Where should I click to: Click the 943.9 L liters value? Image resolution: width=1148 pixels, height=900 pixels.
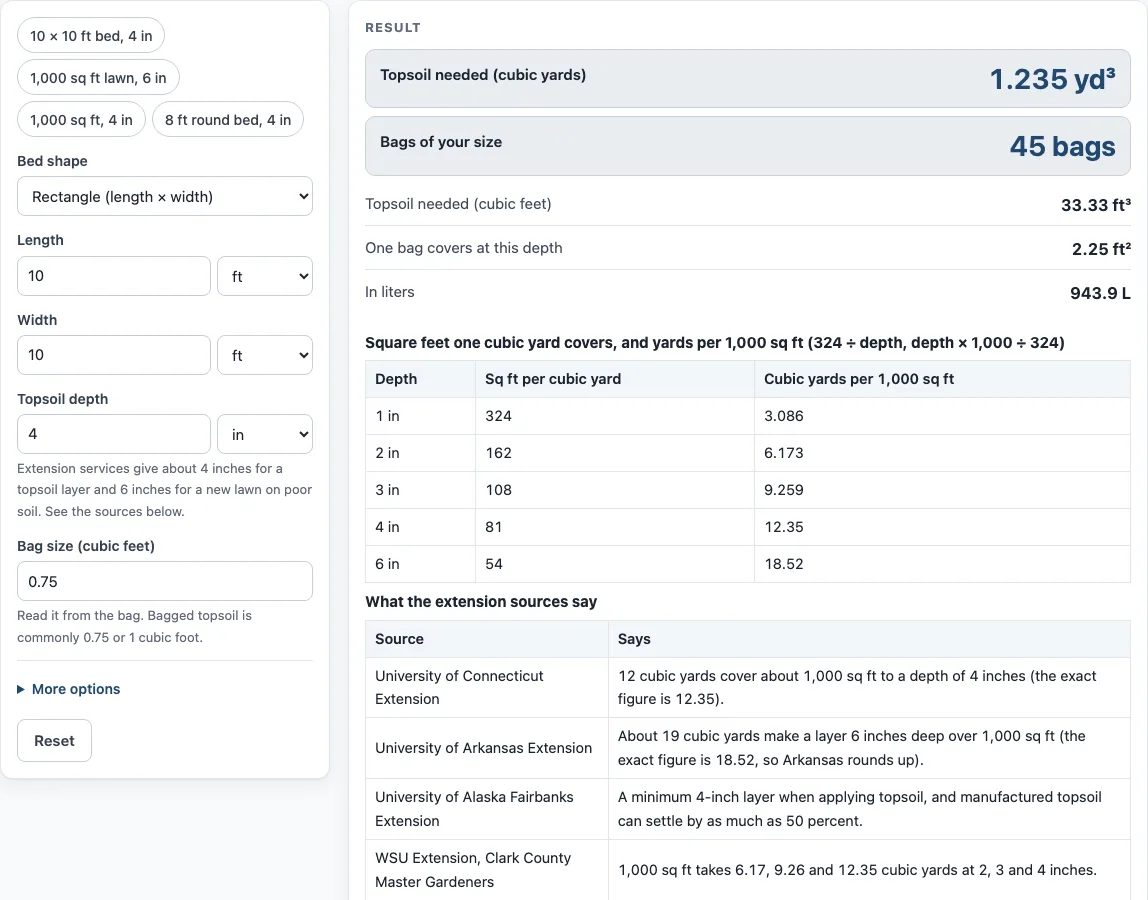tap(1100, 293)
